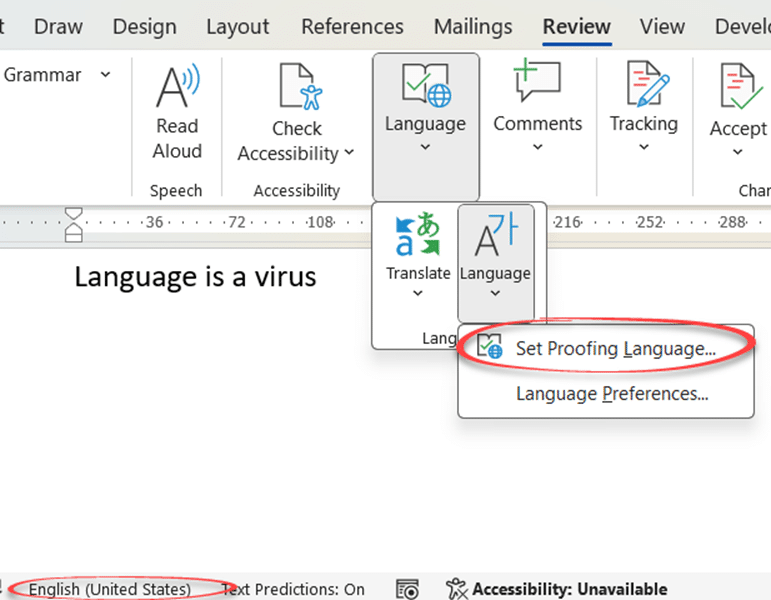The image size is (771, 600).
Task: Expand the Check Accessibility dropdown arrow
Action: [x=349, y=153]
